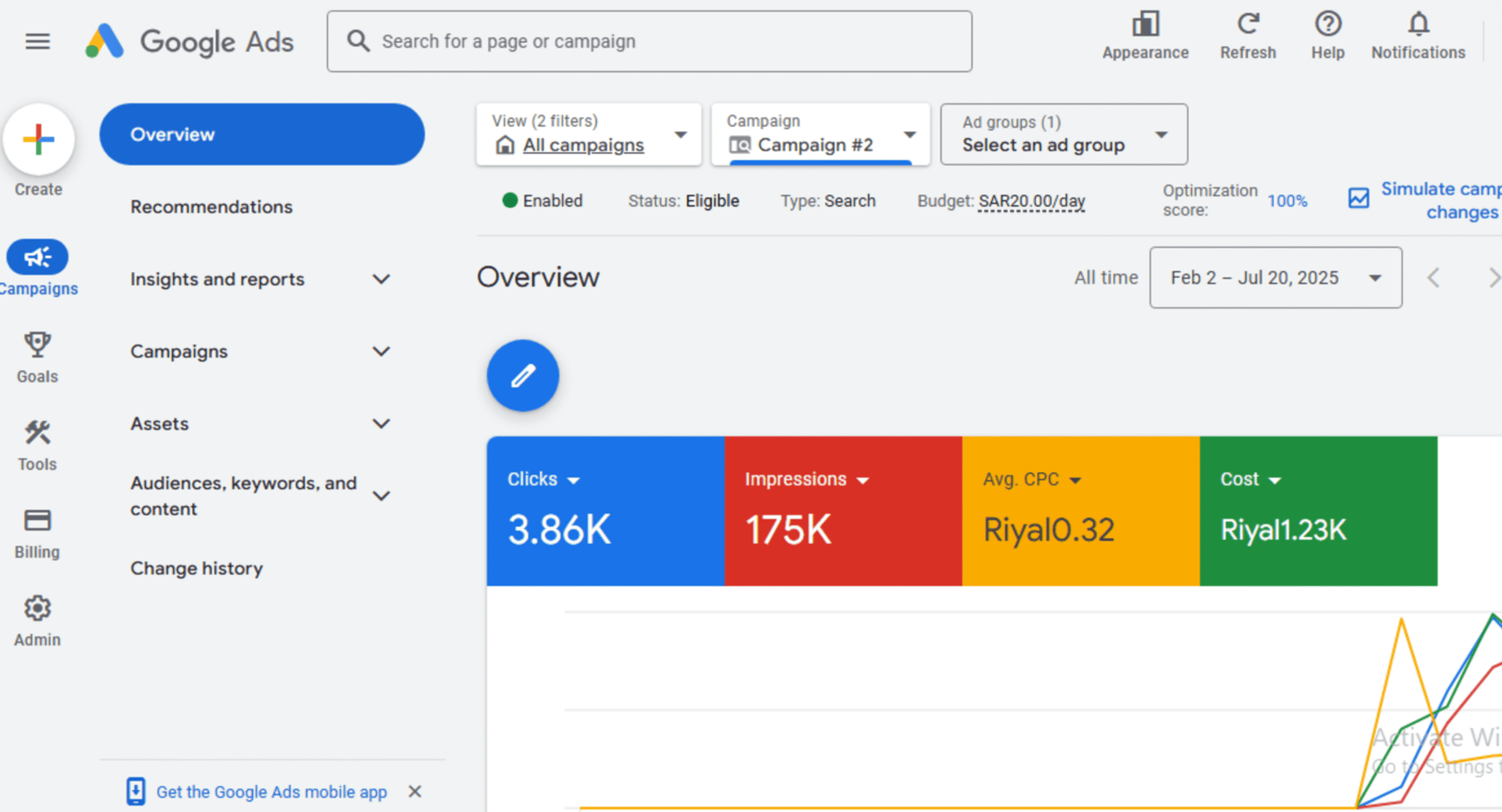Click the mobile app phone icon

[x=136, y=791]
